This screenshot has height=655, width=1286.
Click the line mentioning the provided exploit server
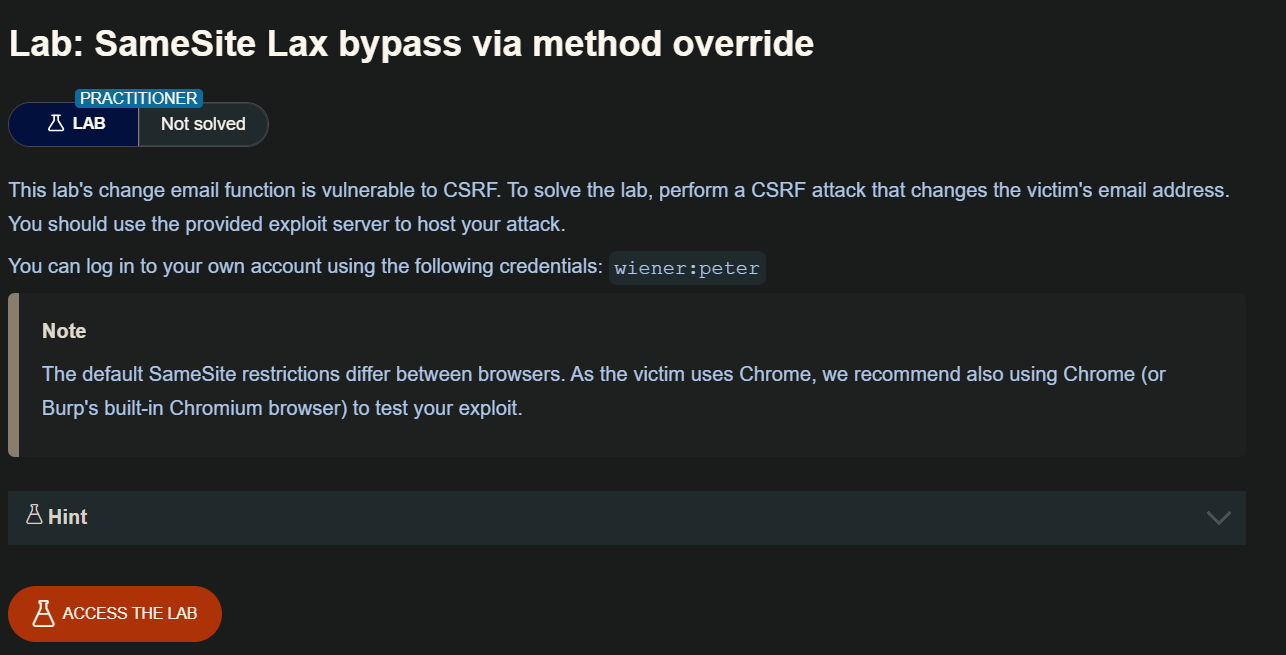click(x=286, y=224)
